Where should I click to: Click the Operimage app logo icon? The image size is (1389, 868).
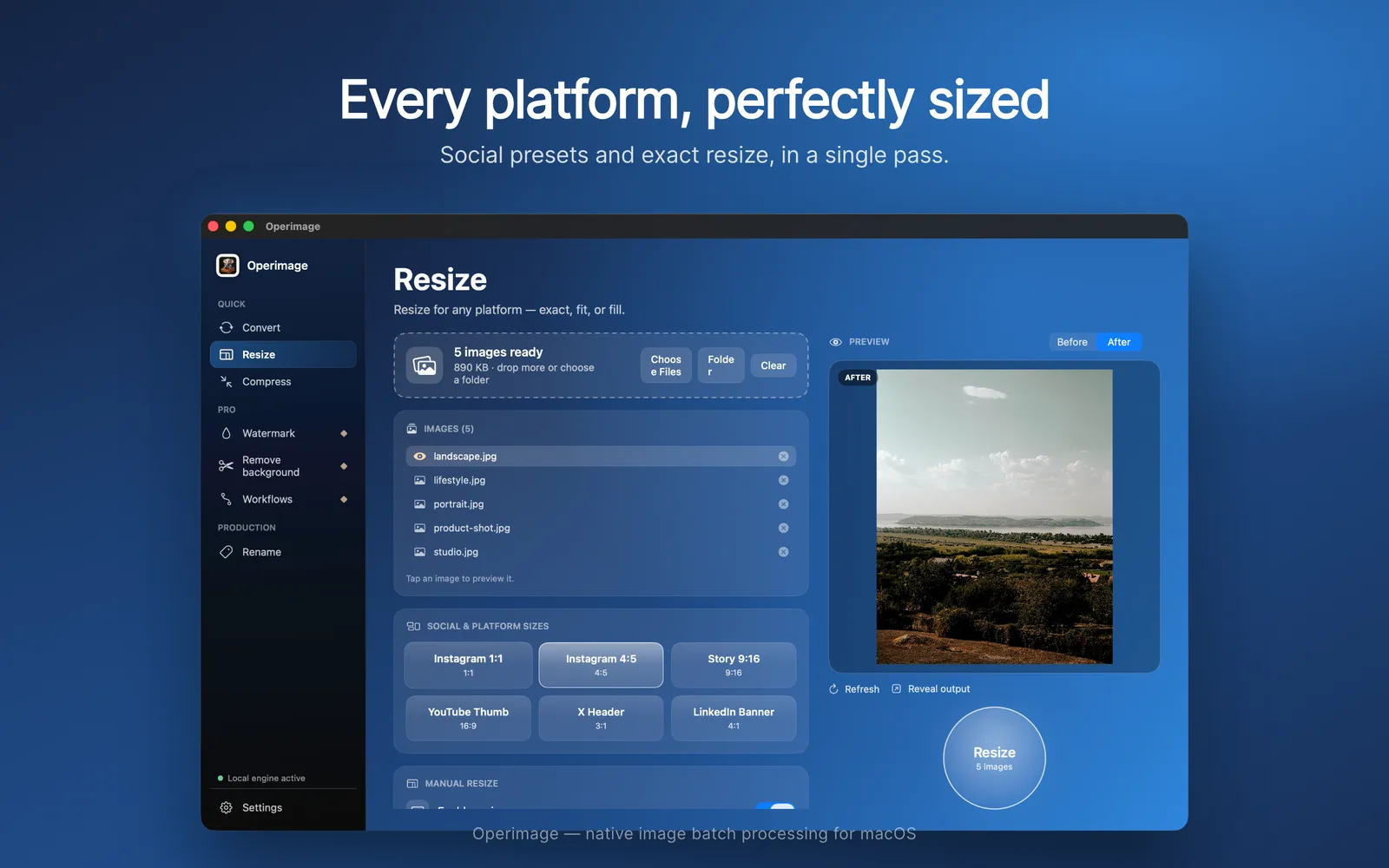tap(227, 266)
